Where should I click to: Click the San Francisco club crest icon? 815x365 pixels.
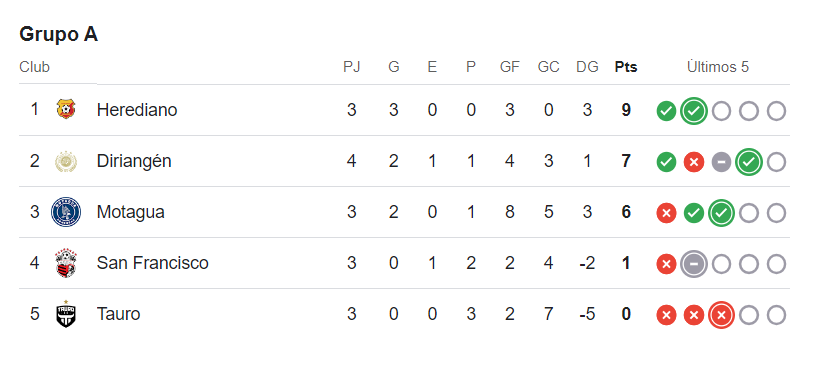click(66, 263)
